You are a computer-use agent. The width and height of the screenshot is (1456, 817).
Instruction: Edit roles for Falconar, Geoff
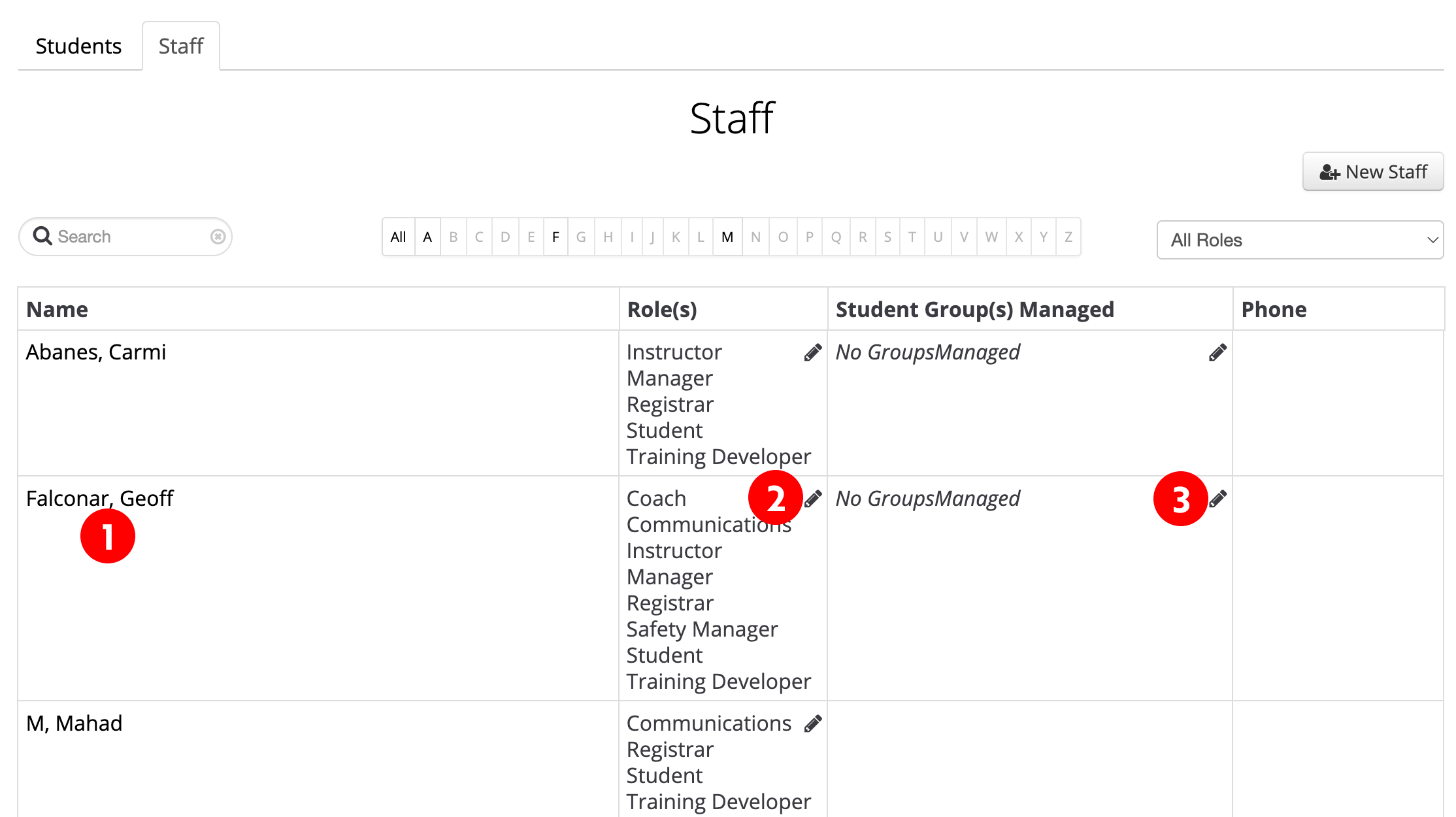click(812, 499)
